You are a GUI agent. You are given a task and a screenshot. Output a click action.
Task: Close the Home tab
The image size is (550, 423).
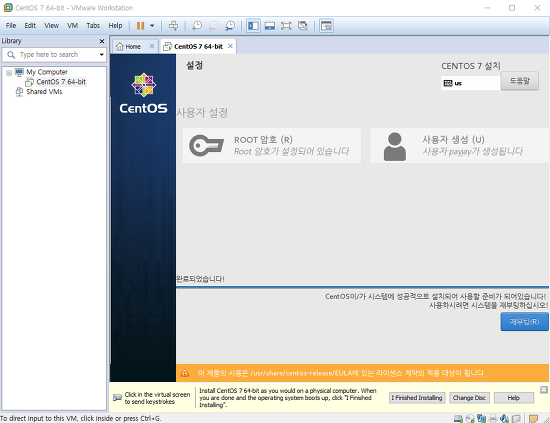pos(152,46)
